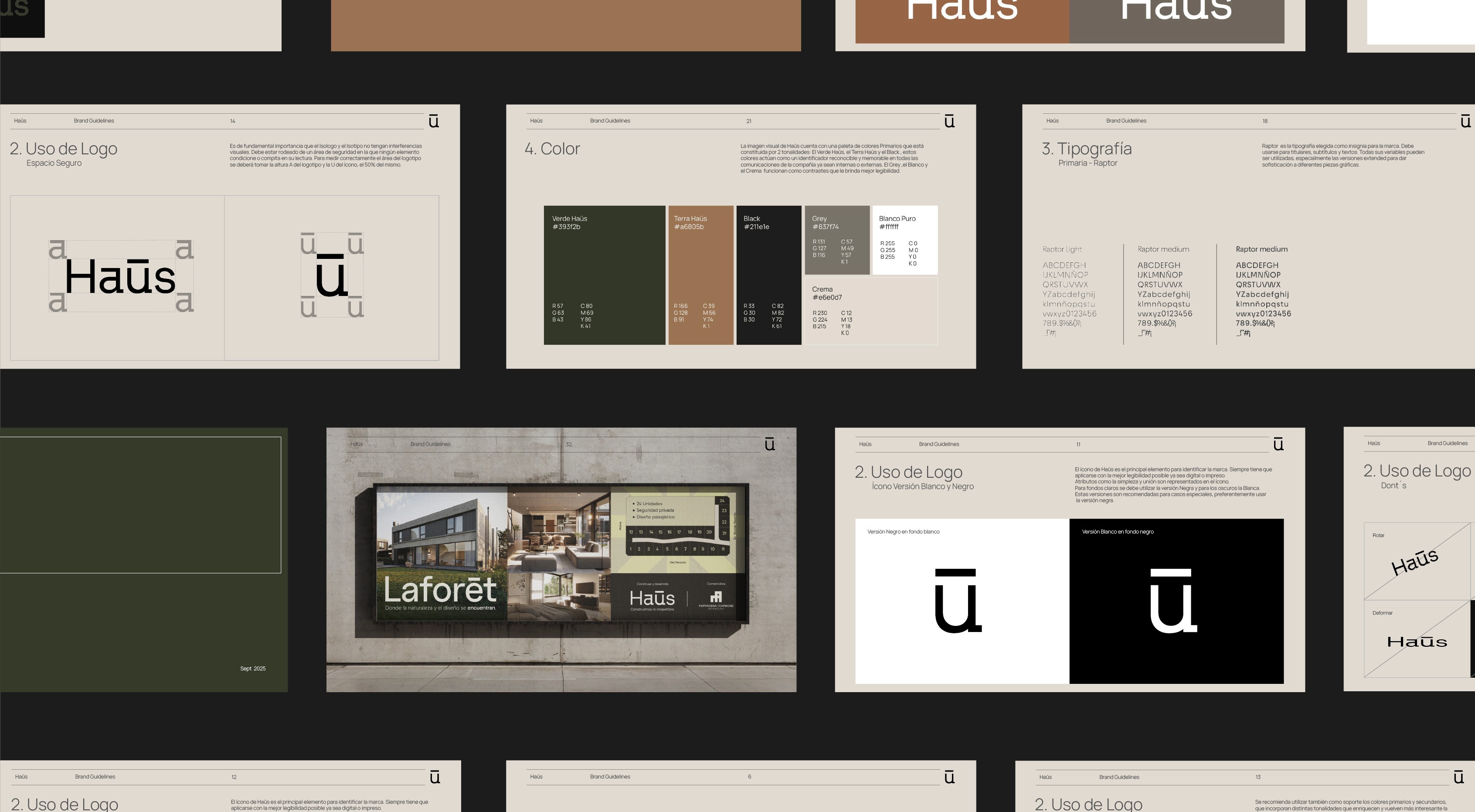The height and width of the screenshot is (812, 1475).
Task: Click the ū icon on page 13 header
Action: 1458,777
